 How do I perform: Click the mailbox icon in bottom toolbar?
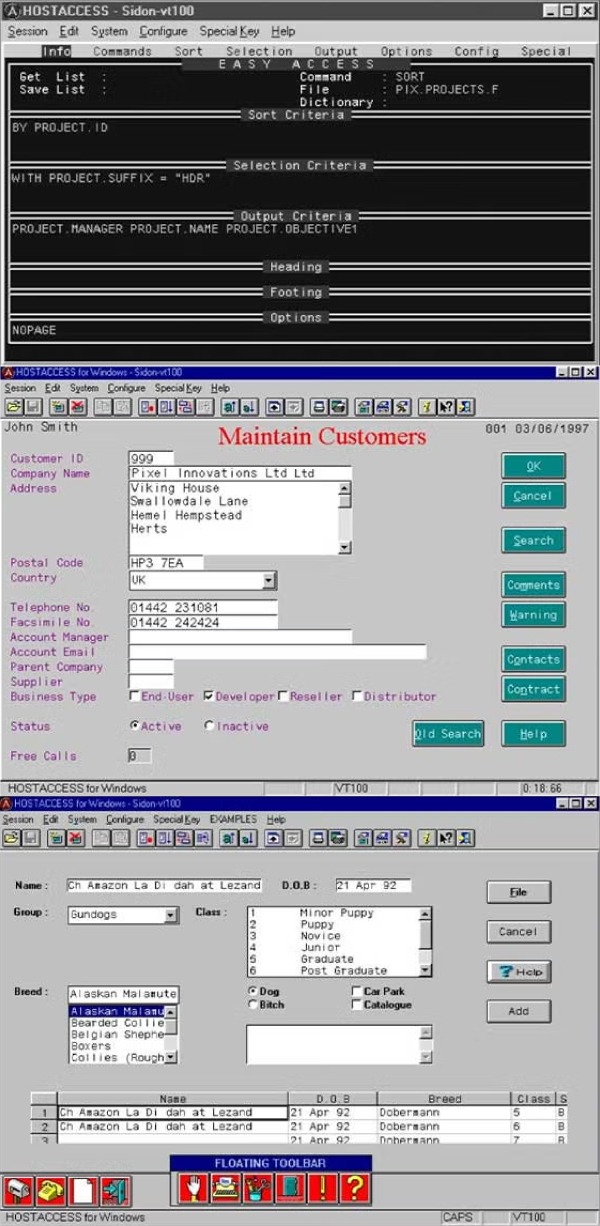click(19, 1191)
